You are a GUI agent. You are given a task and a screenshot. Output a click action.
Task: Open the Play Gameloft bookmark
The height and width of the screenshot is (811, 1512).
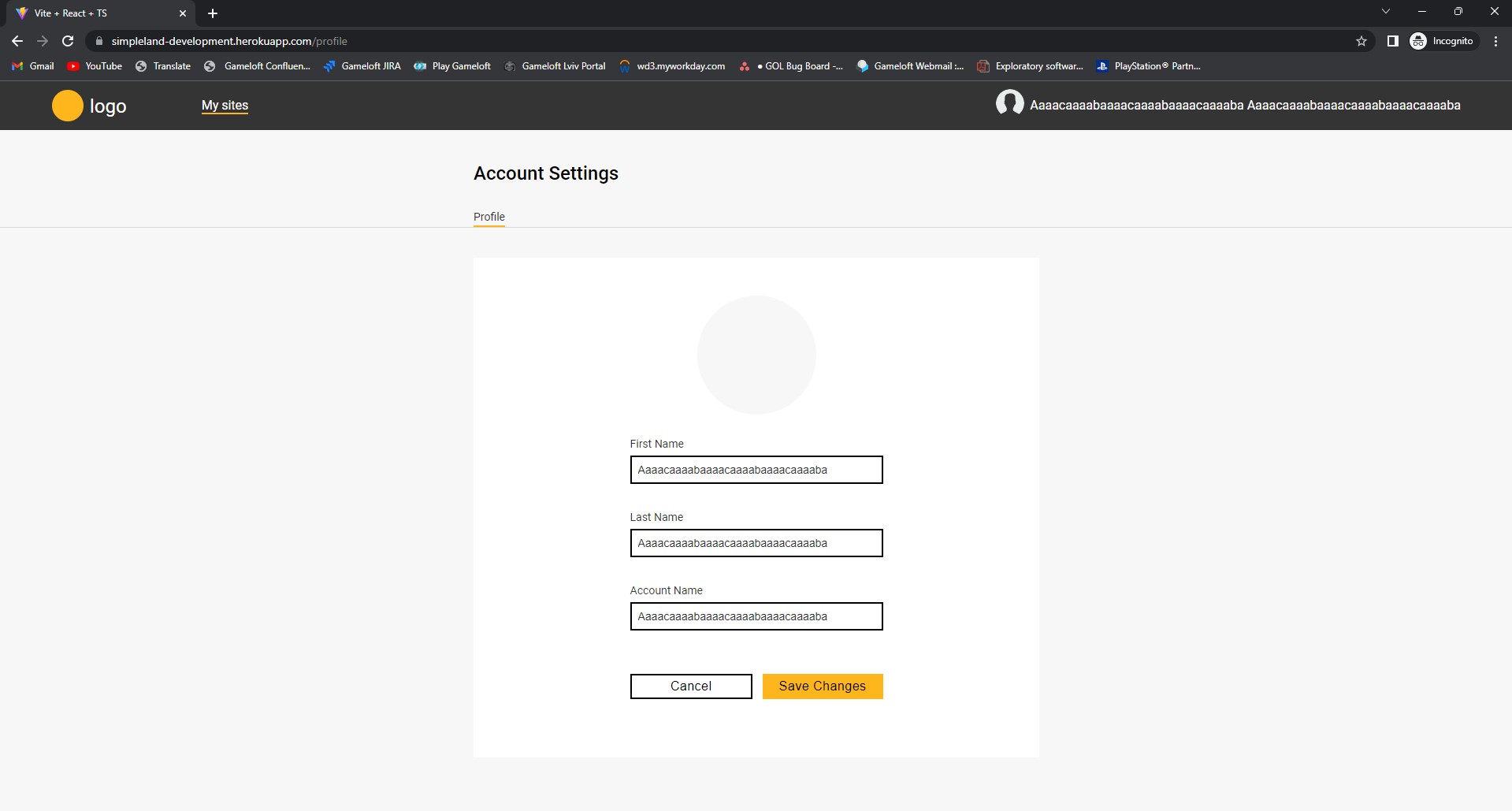tap(452, 66)
